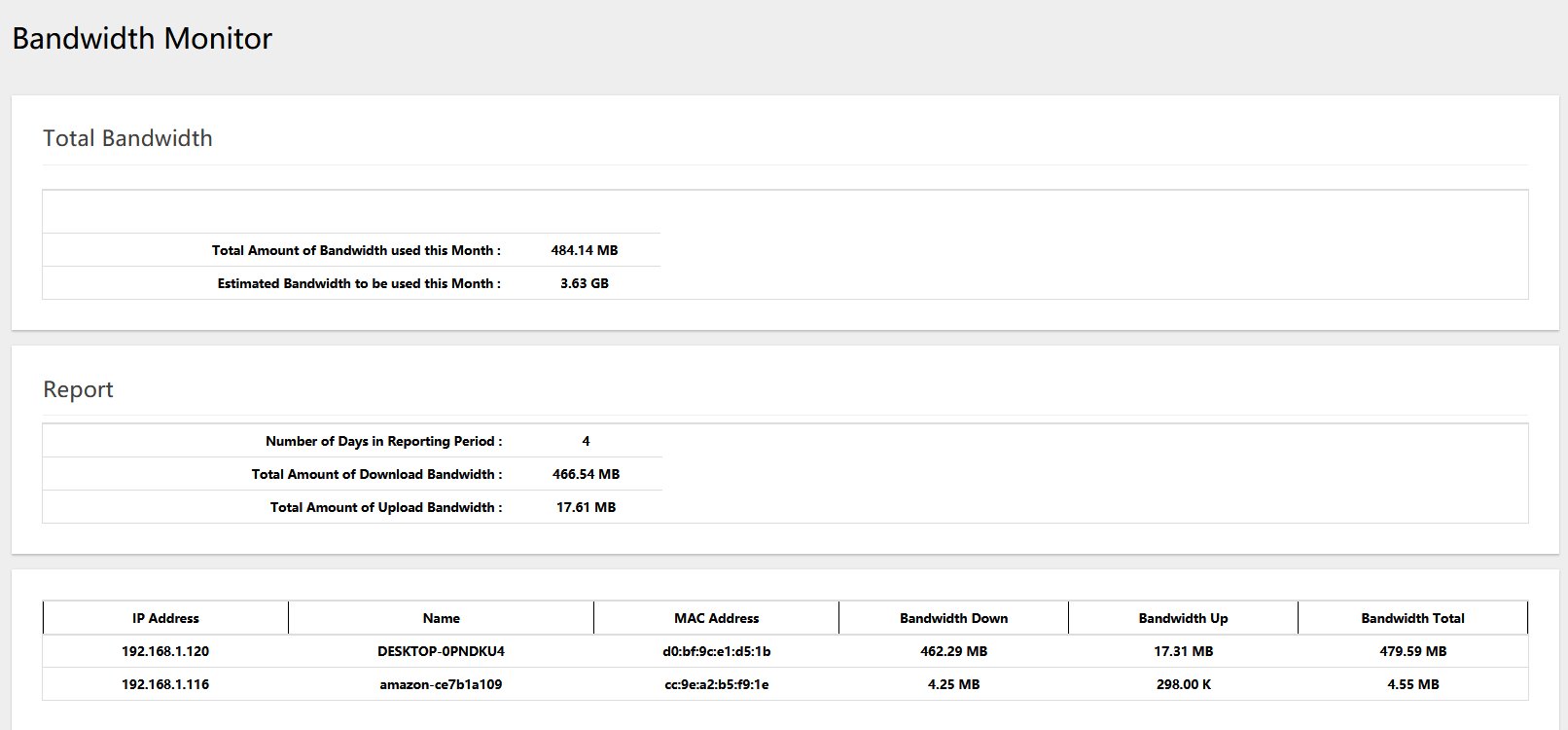This screenshot has height=730, width=1568.
Task: Click the Bandwidth Down column header
Action: (x=954, y=618)
